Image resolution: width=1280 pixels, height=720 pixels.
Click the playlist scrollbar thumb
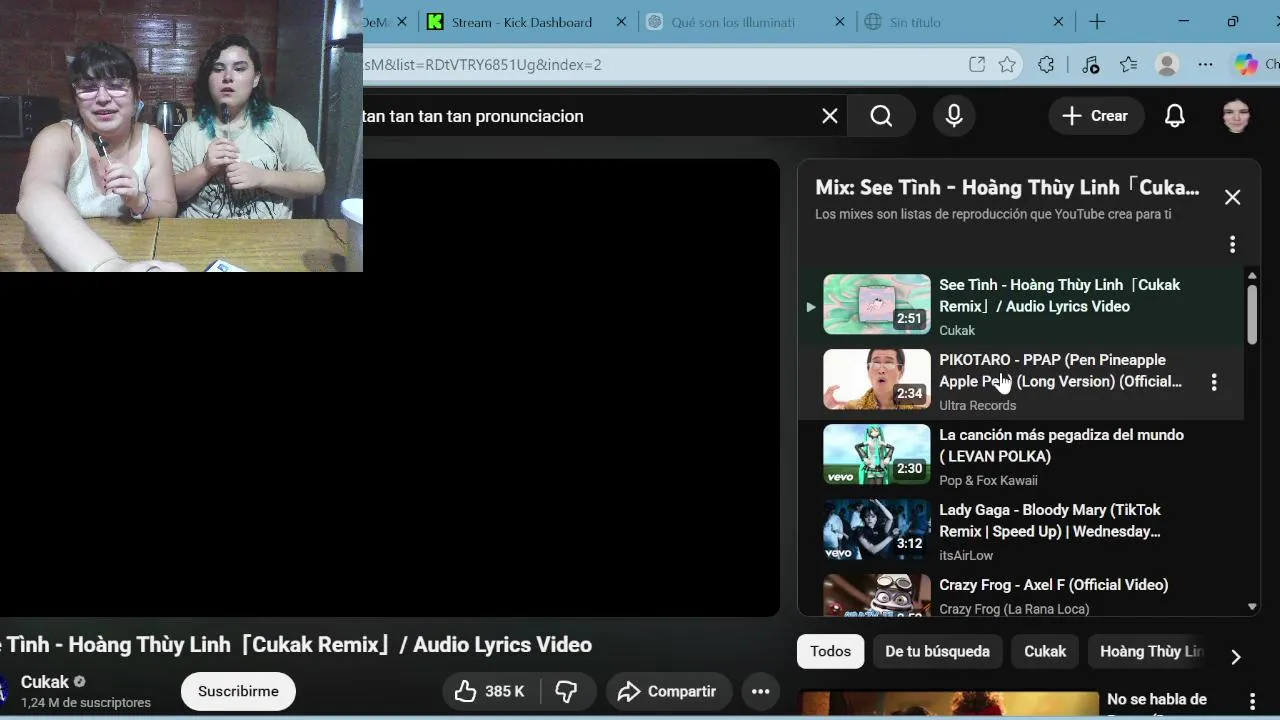[x=1252, y=314]
